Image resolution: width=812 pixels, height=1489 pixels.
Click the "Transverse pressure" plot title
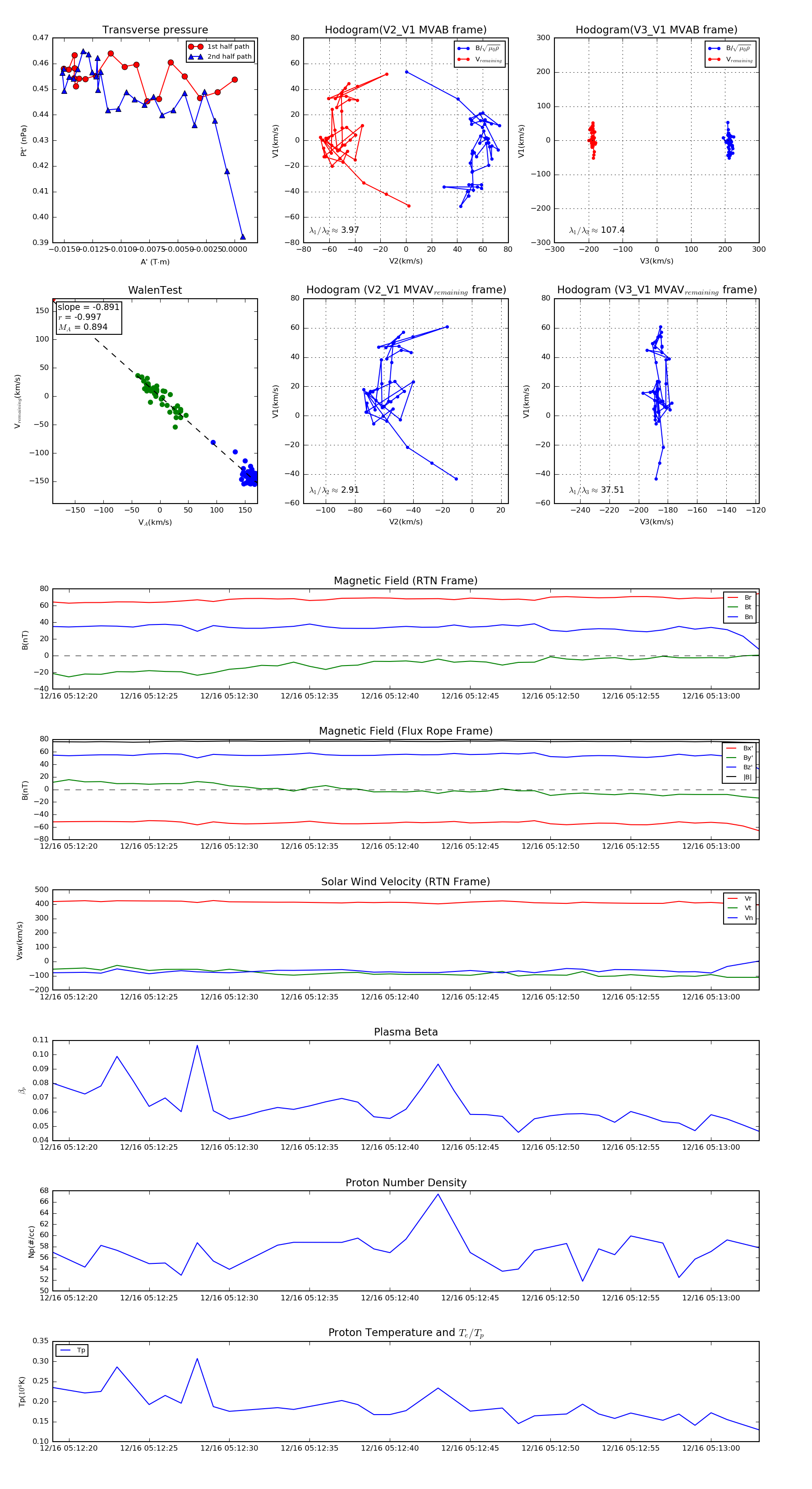[155, 30]
